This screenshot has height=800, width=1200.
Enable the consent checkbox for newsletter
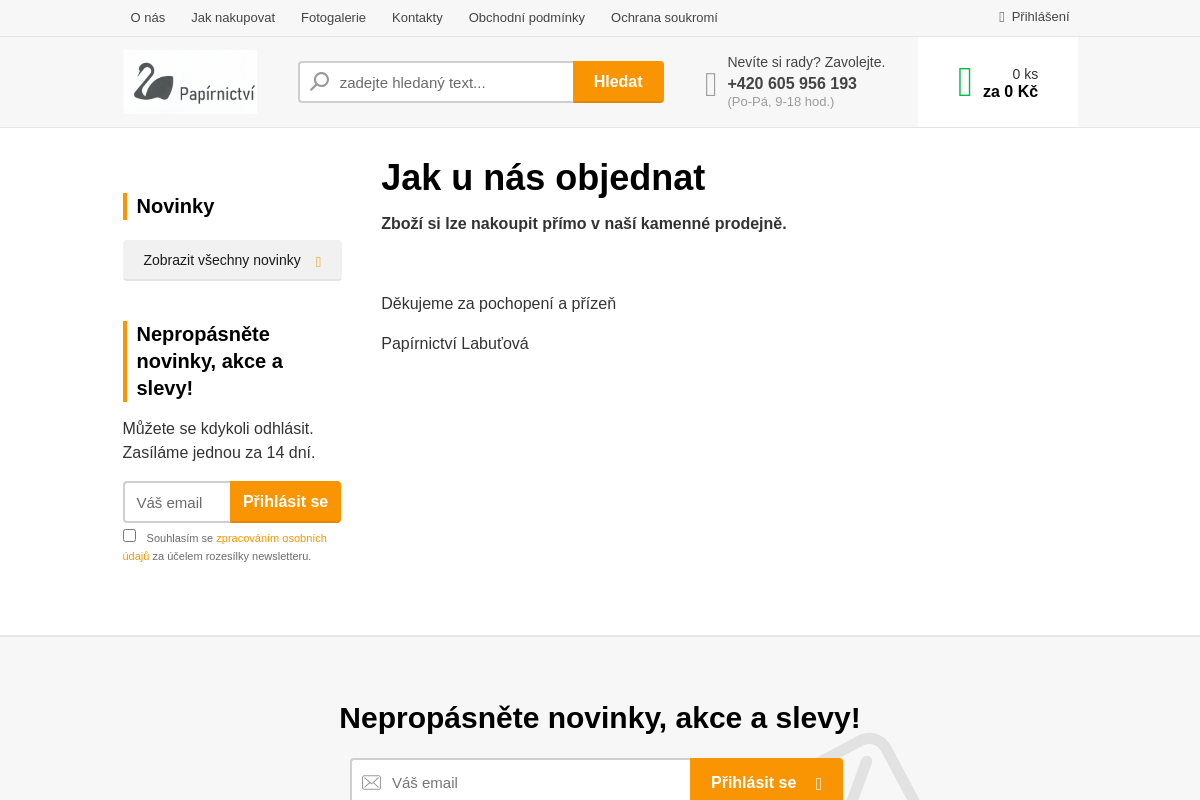[x=129, y=535]
